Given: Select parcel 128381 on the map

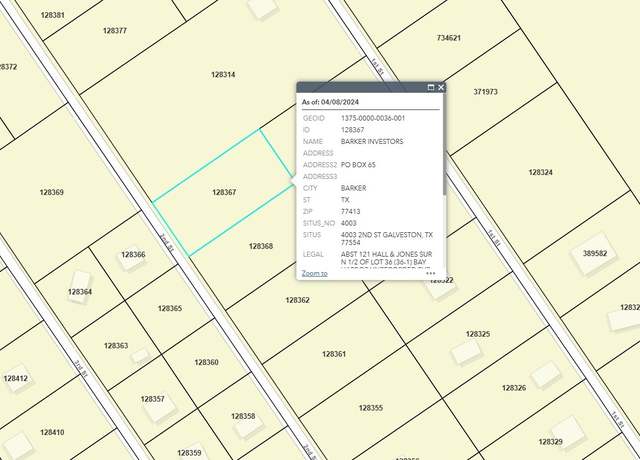Looking at the screenshot, I should (x=52, y=15).
